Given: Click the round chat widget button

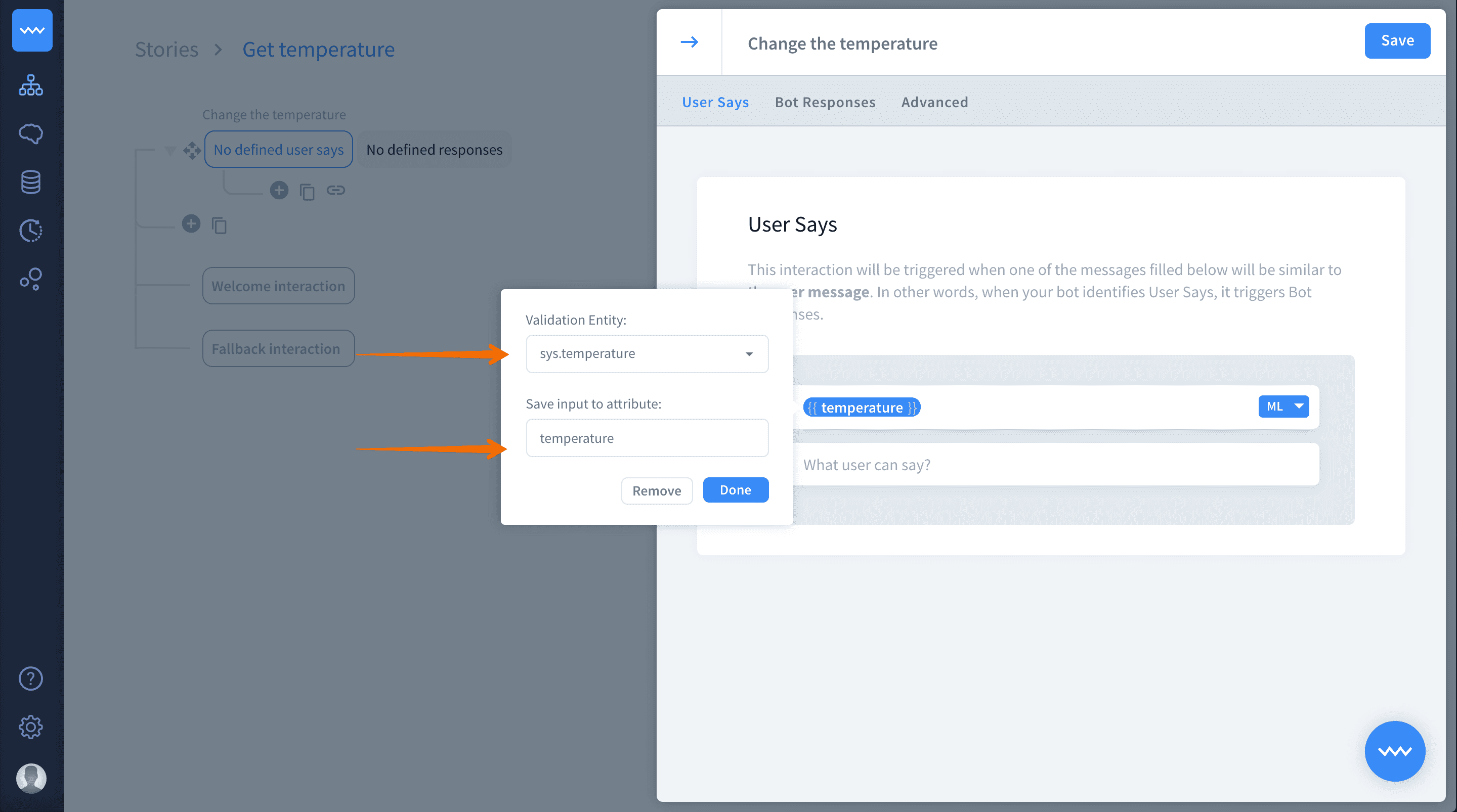Looking at the screenshot, I should pyautogui.click(x=1394, y=751).
